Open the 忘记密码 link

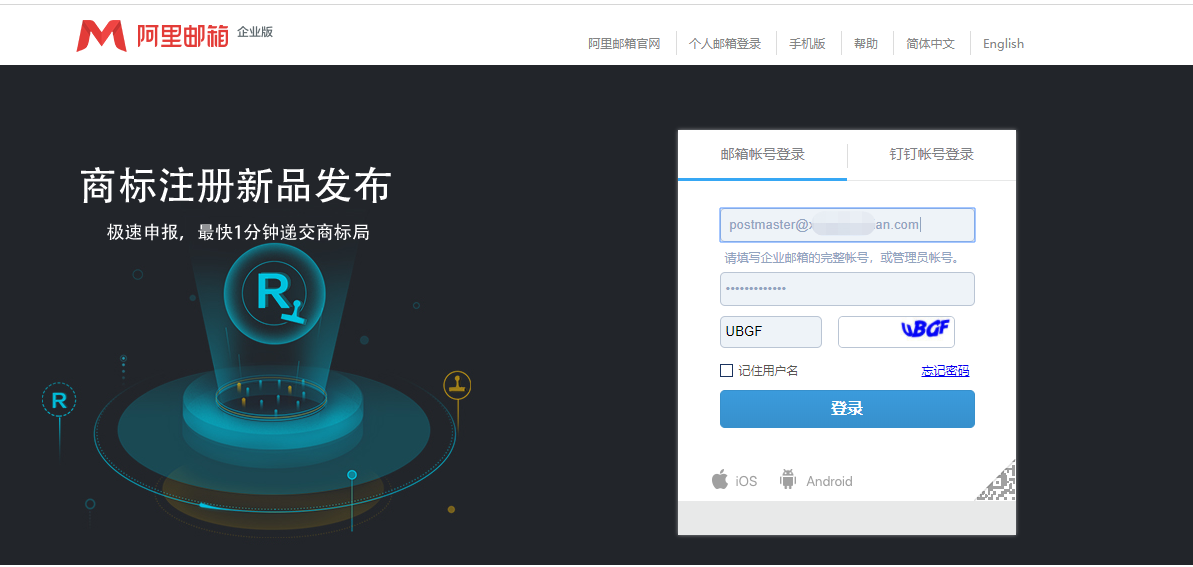[945, 371]
